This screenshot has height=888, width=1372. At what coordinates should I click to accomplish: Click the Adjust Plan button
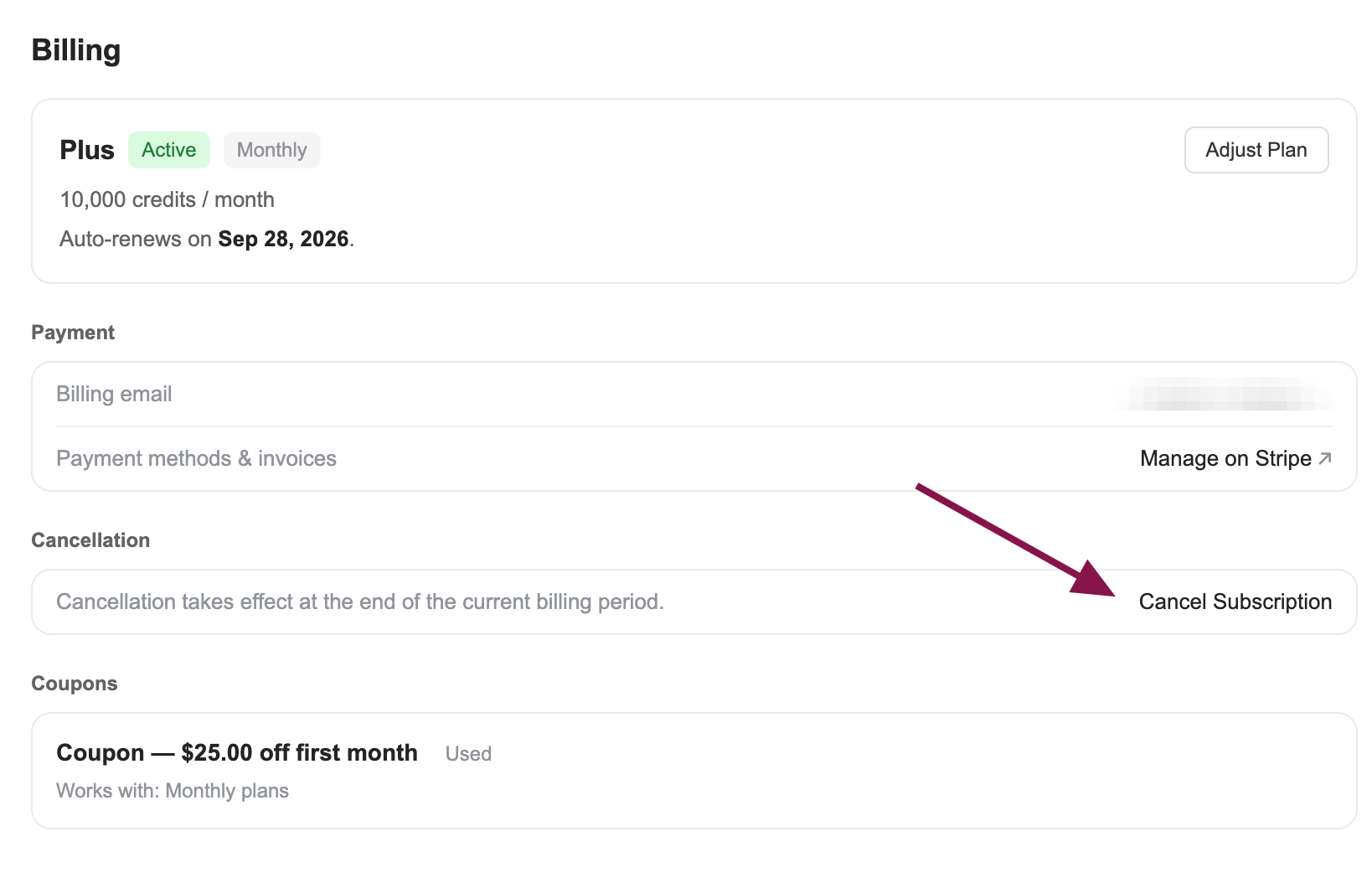point(1256,150)
